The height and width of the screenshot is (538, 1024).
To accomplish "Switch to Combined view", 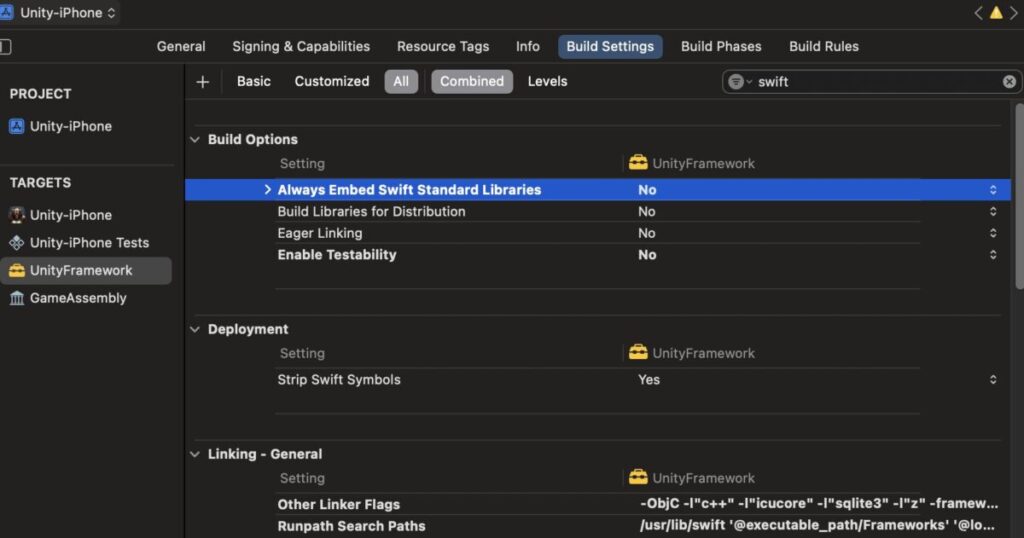I will click(x=472, y=82).
